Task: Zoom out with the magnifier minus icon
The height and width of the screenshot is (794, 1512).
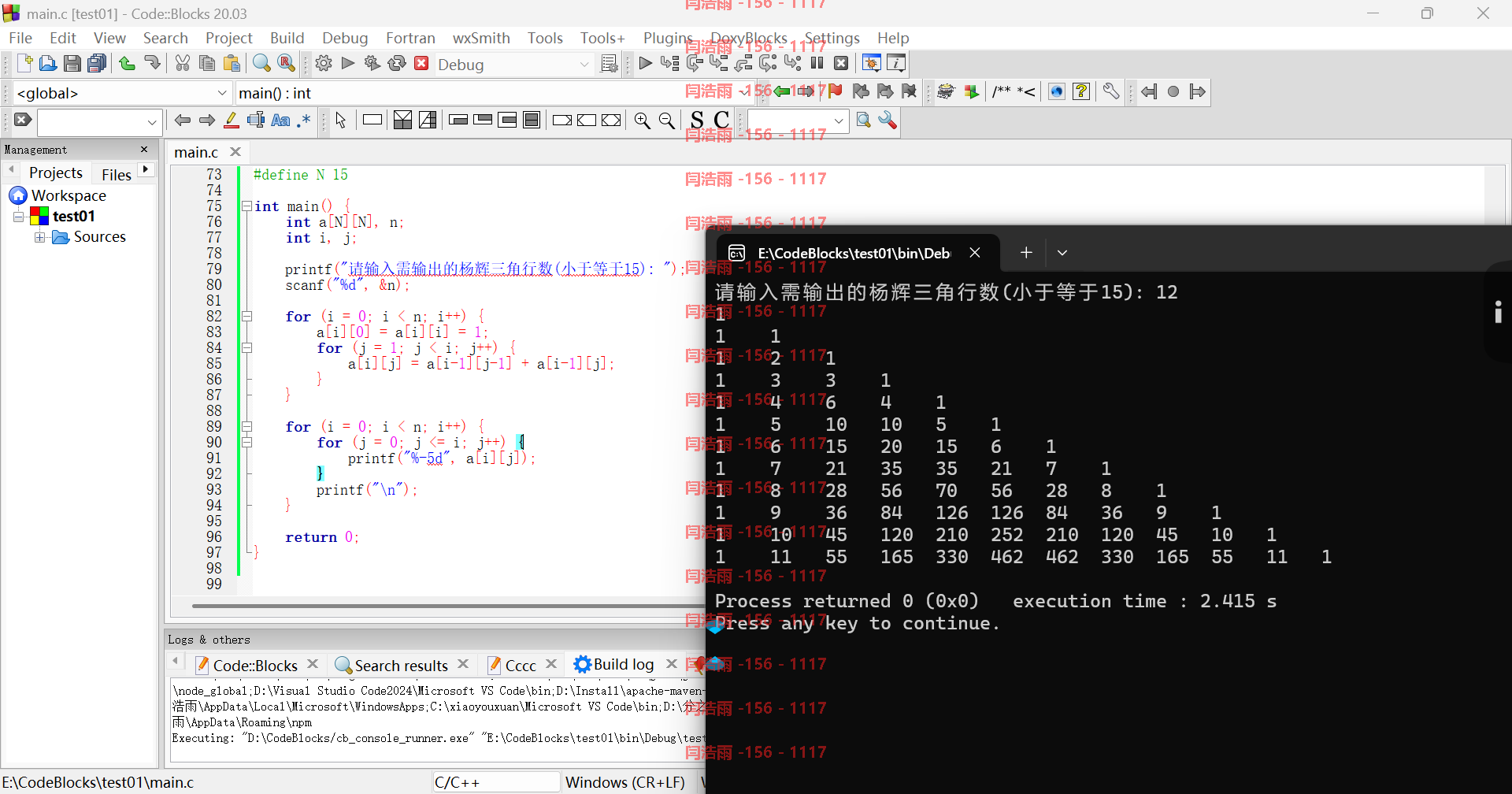Action: tap(667, 121)
